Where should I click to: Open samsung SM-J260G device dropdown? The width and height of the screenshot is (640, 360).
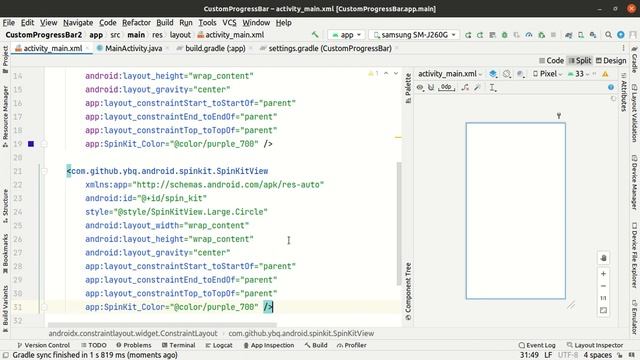pyautogui.click(x=414, y=35)
